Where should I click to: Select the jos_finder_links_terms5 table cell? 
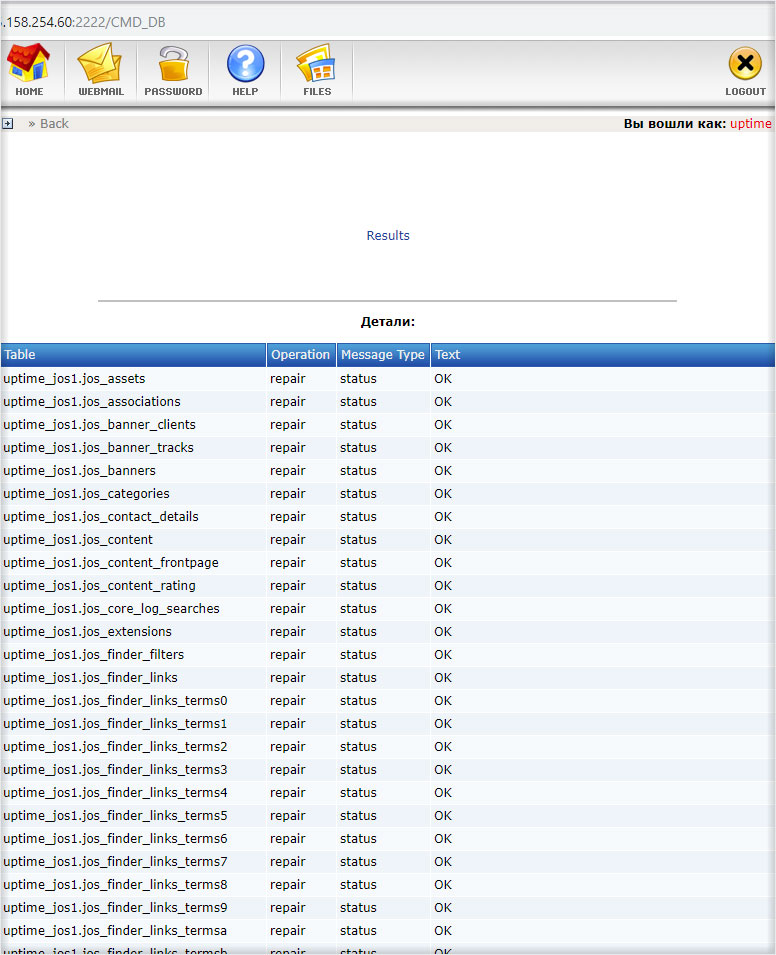pyautogui.click(x=133, y=816)
